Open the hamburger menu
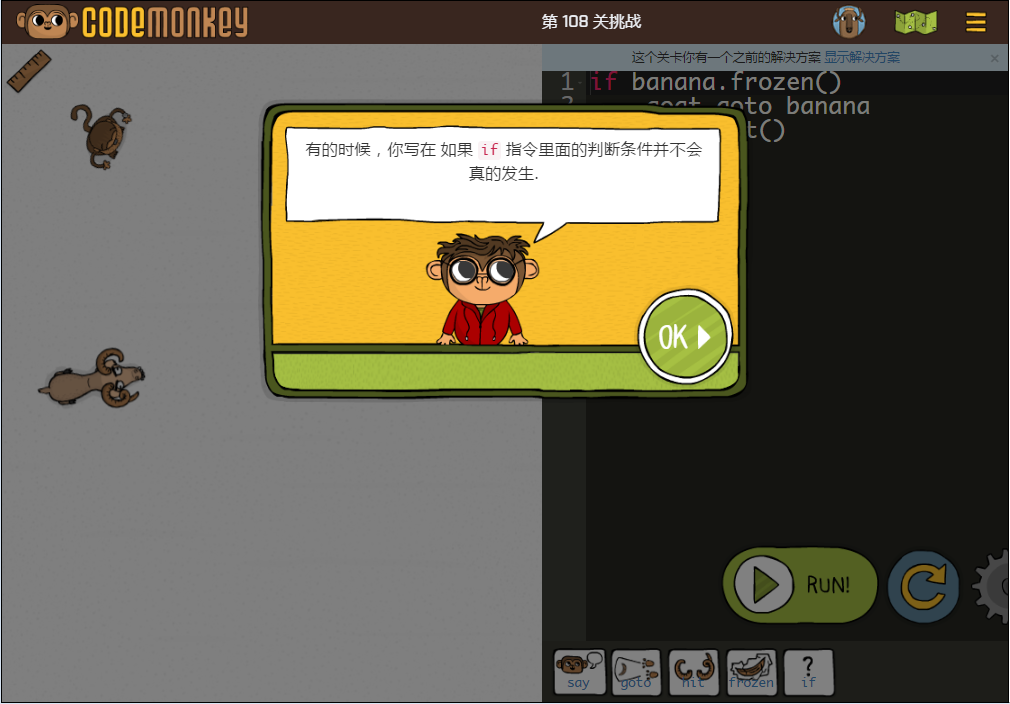 975,23
